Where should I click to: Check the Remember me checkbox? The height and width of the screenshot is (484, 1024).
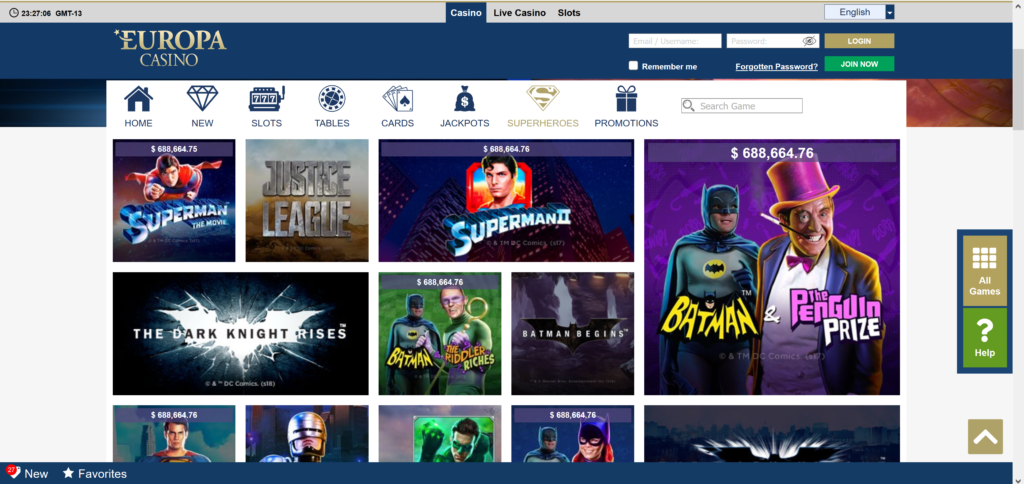[633, 65]
